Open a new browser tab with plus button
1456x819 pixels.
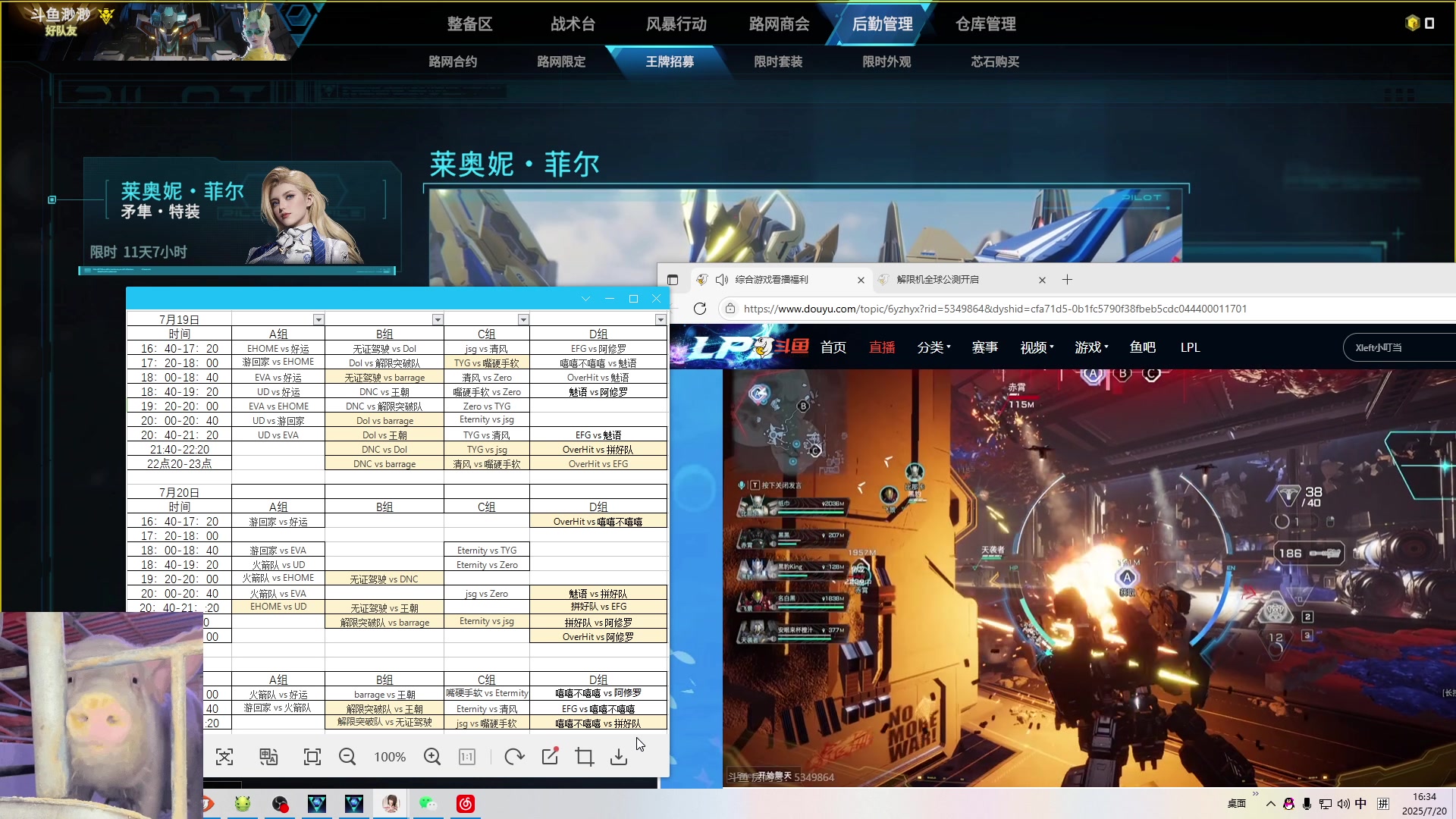pos(1067,280)
